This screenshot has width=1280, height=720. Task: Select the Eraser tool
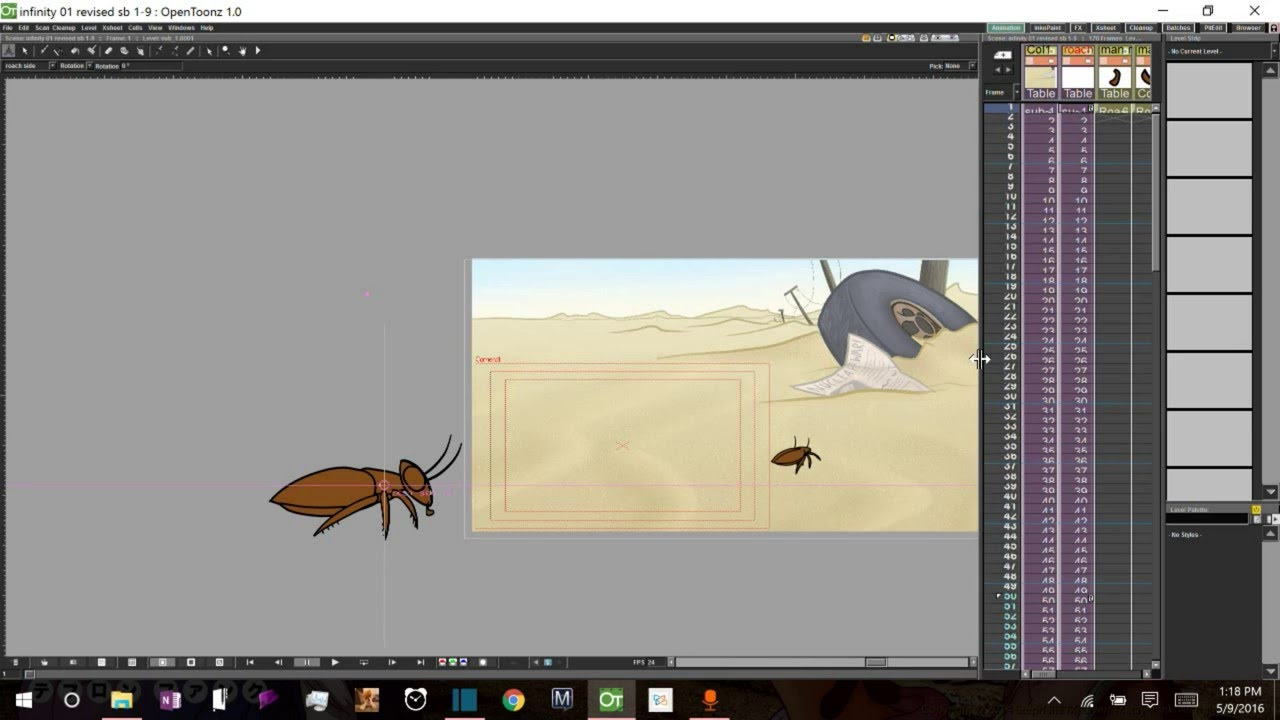click(108, 50)
